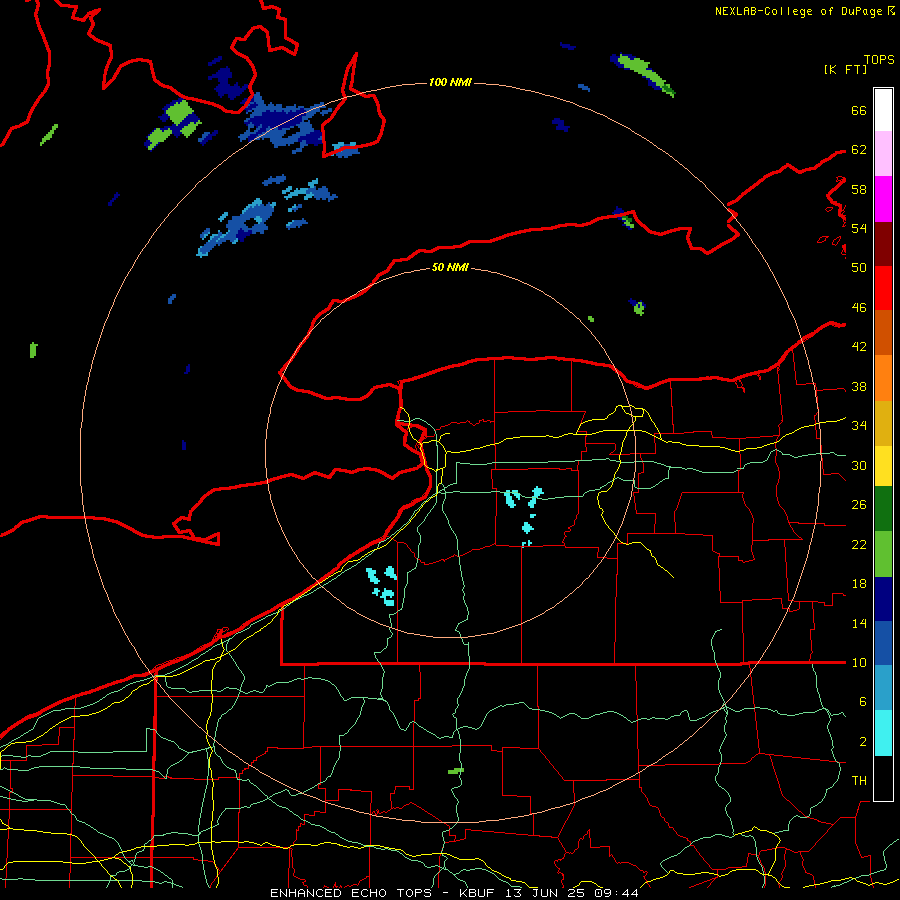Click the 62 legend value

click(859, 150)
